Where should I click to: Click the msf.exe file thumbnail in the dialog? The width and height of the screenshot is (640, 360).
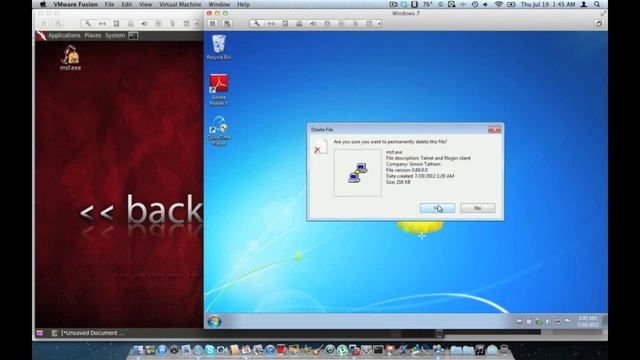point(358,173)
